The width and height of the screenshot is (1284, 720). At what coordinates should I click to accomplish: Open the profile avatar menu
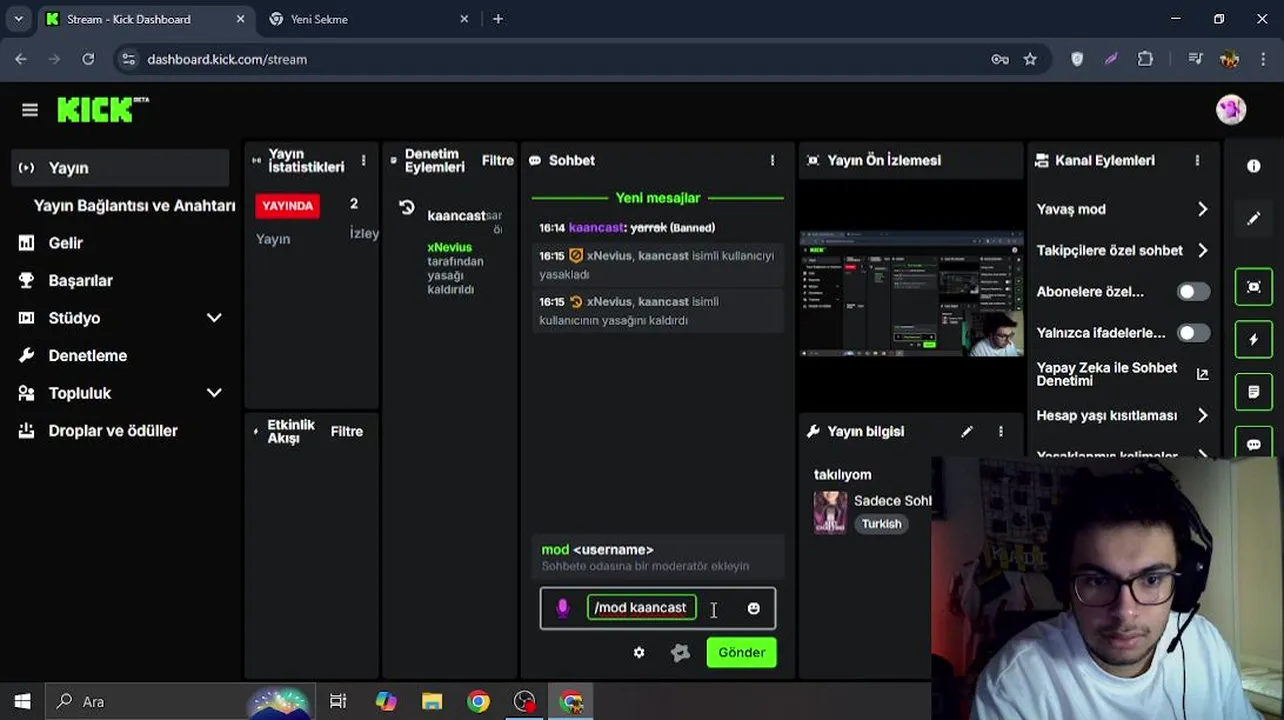pyautogui.click(x=1231, y=110)
